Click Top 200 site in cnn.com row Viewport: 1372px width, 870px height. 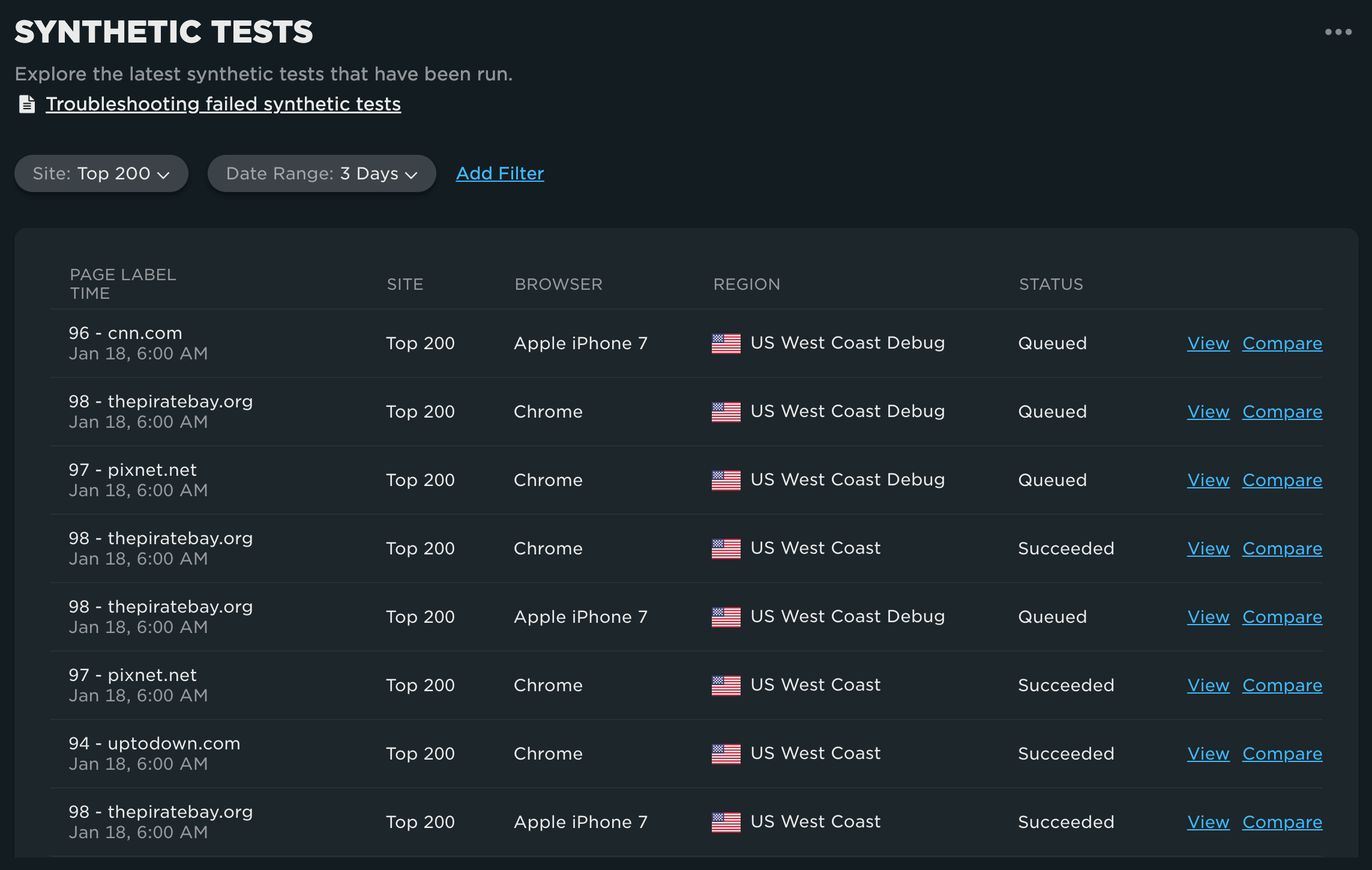[x=420, y=343]
